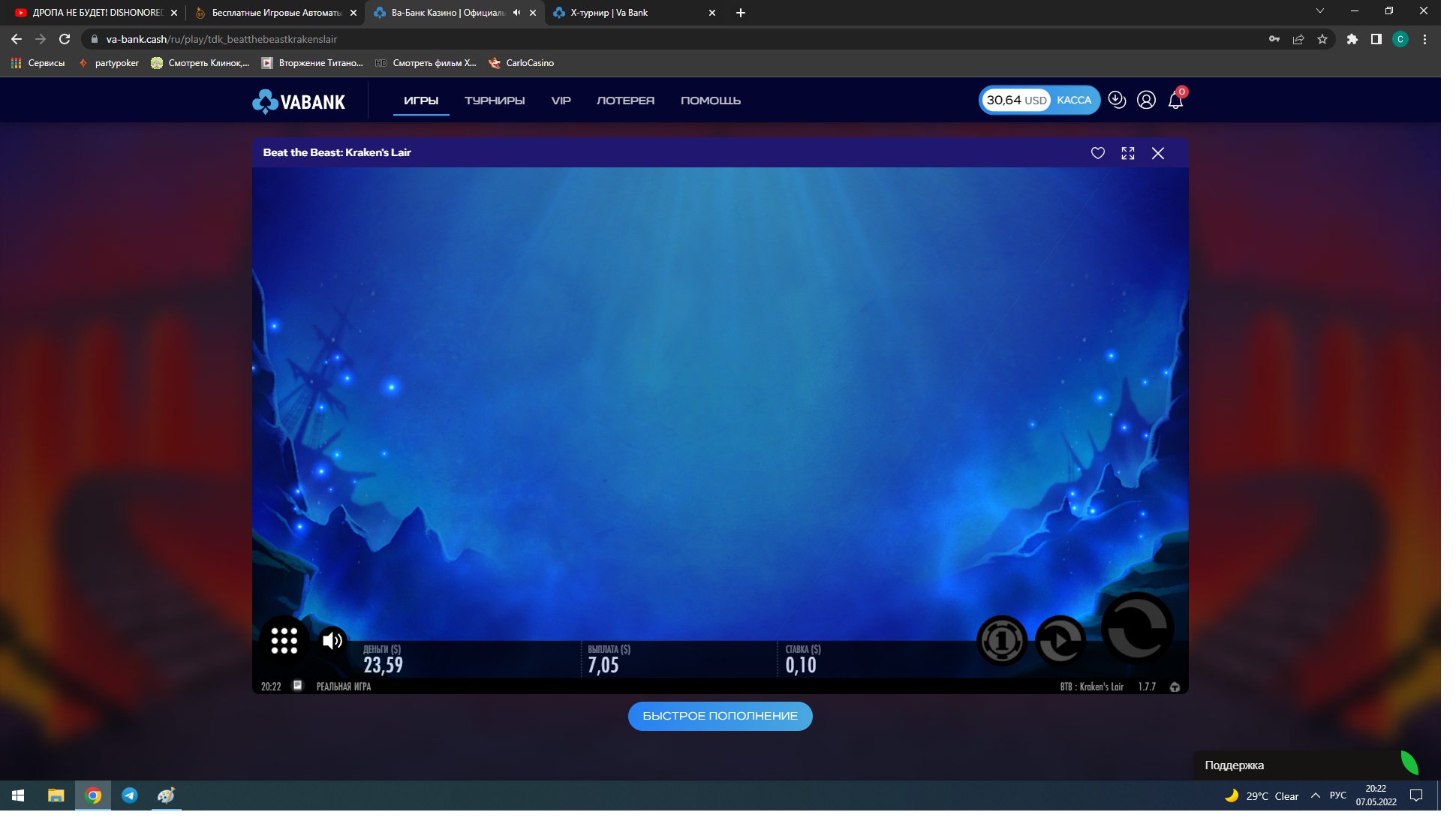Screen dimensions: 1456x824
Task: Show hidden system tray icons
Action: pos(1315,795)
